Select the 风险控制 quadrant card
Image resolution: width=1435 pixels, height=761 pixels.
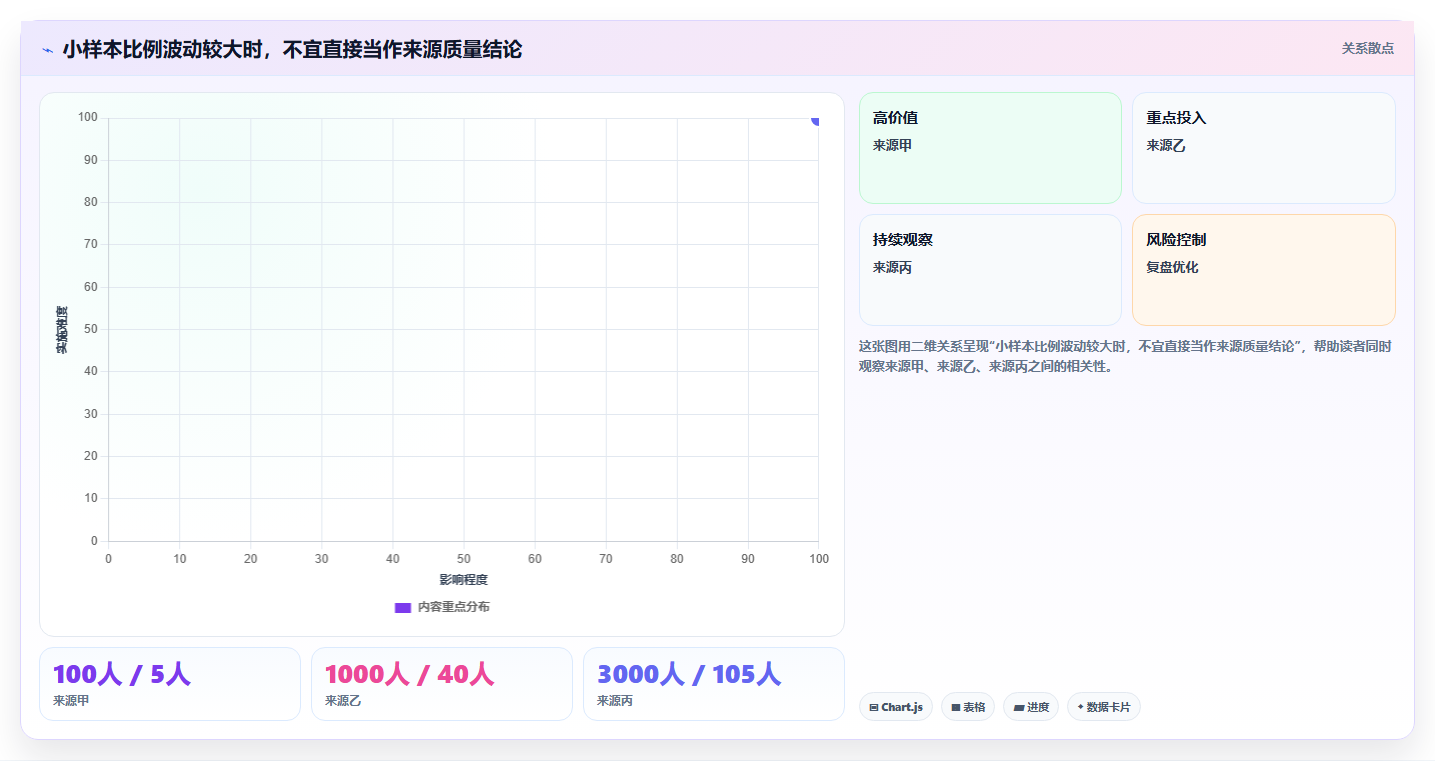(x=1263, y=270)
